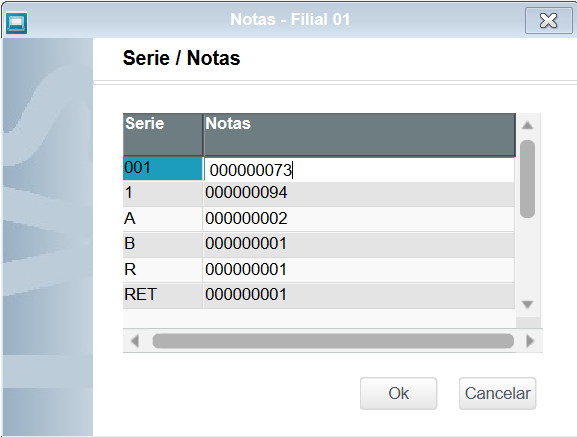577x437 pixels.
Task: Click the scroll down arrow of the table
Action: [527, 304]
